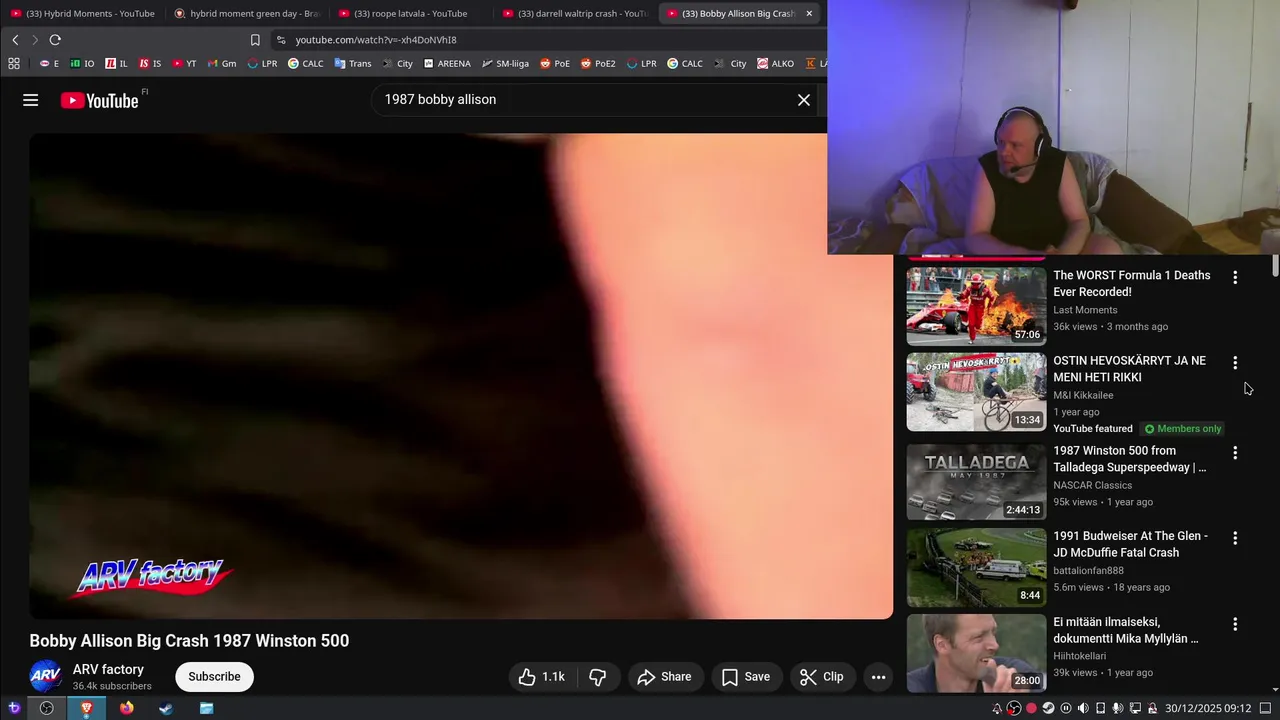Switch to the 'hybrid moment green day' tab
The image size is (1280, 720).
click(246, 13)
